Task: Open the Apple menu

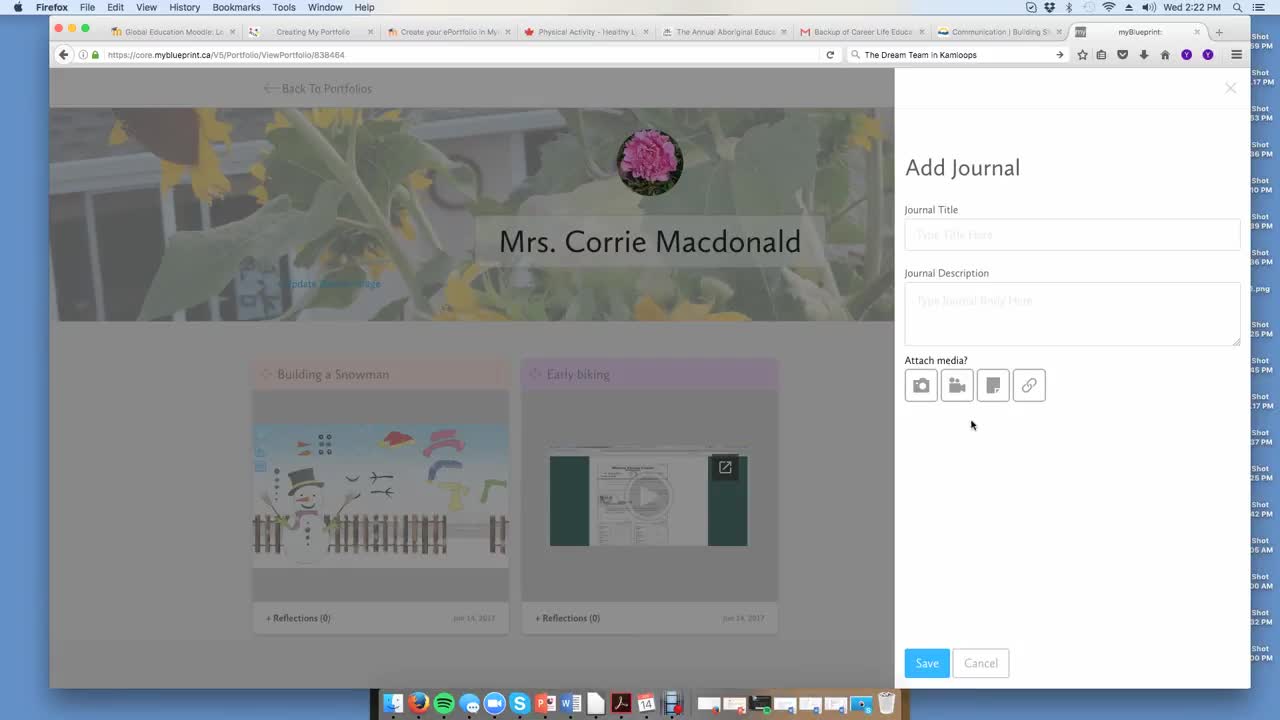Action: pos(18,7)
